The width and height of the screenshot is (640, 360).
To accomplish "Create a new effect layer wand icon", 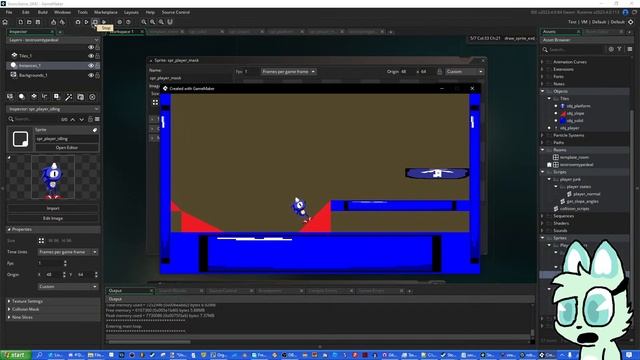I will click(x=69, y=97).
